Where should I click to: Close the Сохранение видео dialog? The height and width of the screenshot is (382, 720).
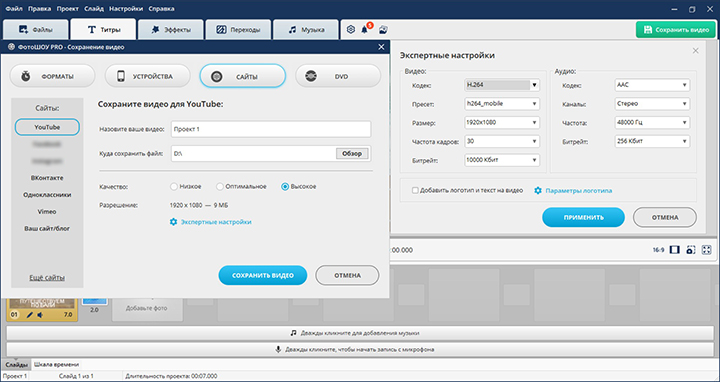381,47
